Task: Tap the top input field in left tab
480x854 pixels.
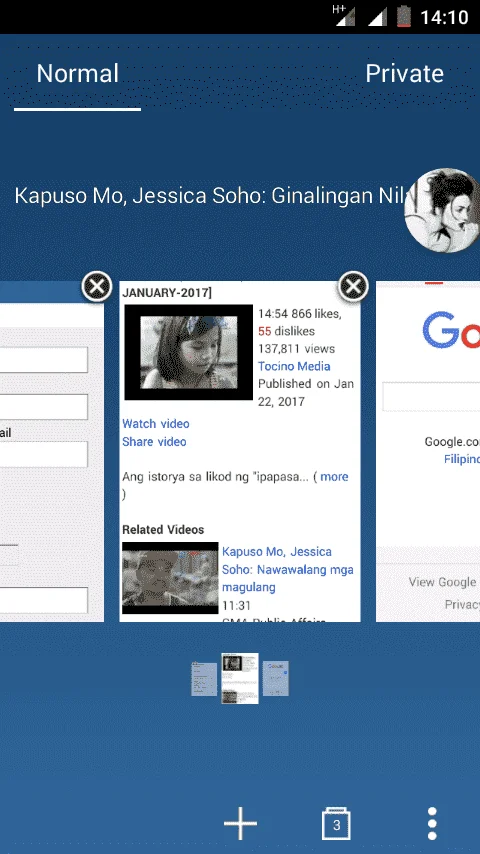Action: pos(44,360)
